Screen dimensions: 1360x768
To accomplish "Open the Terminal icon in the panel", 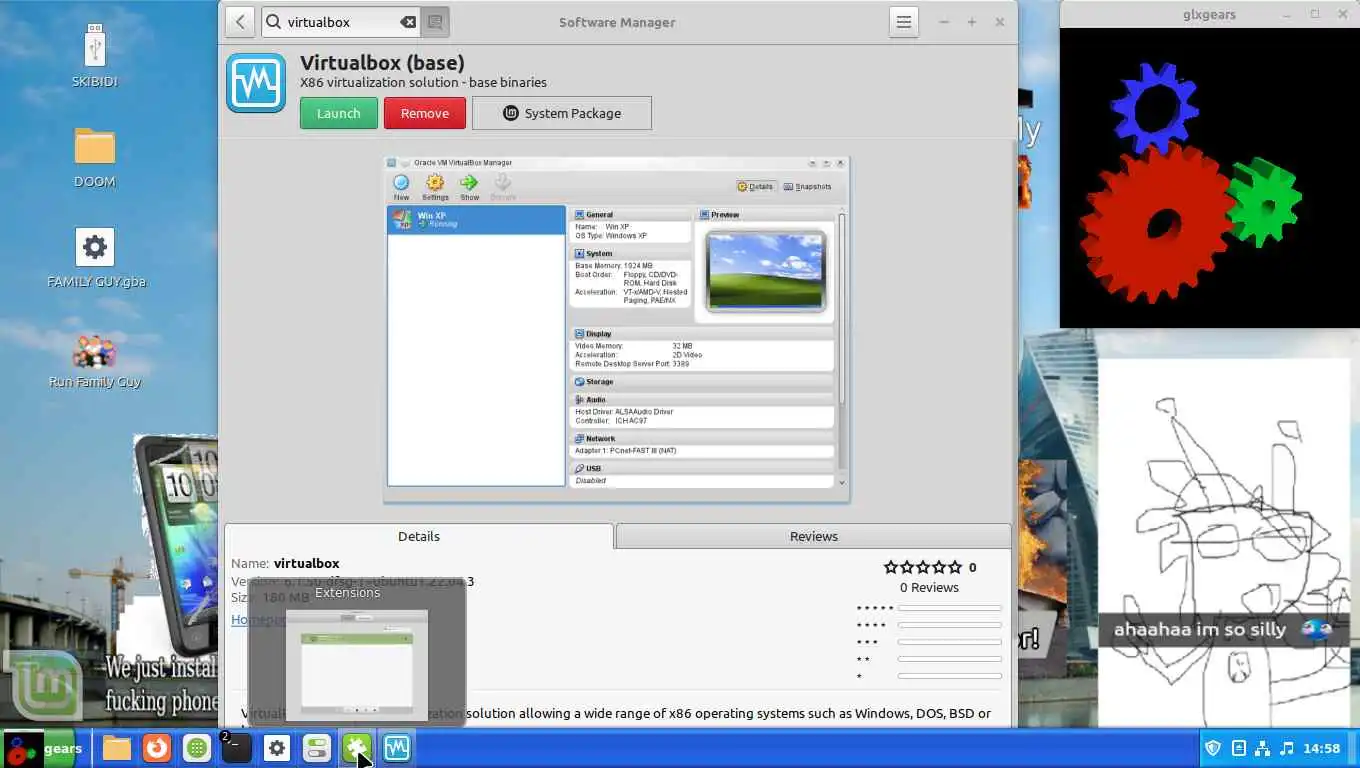I will click(237, 748).
